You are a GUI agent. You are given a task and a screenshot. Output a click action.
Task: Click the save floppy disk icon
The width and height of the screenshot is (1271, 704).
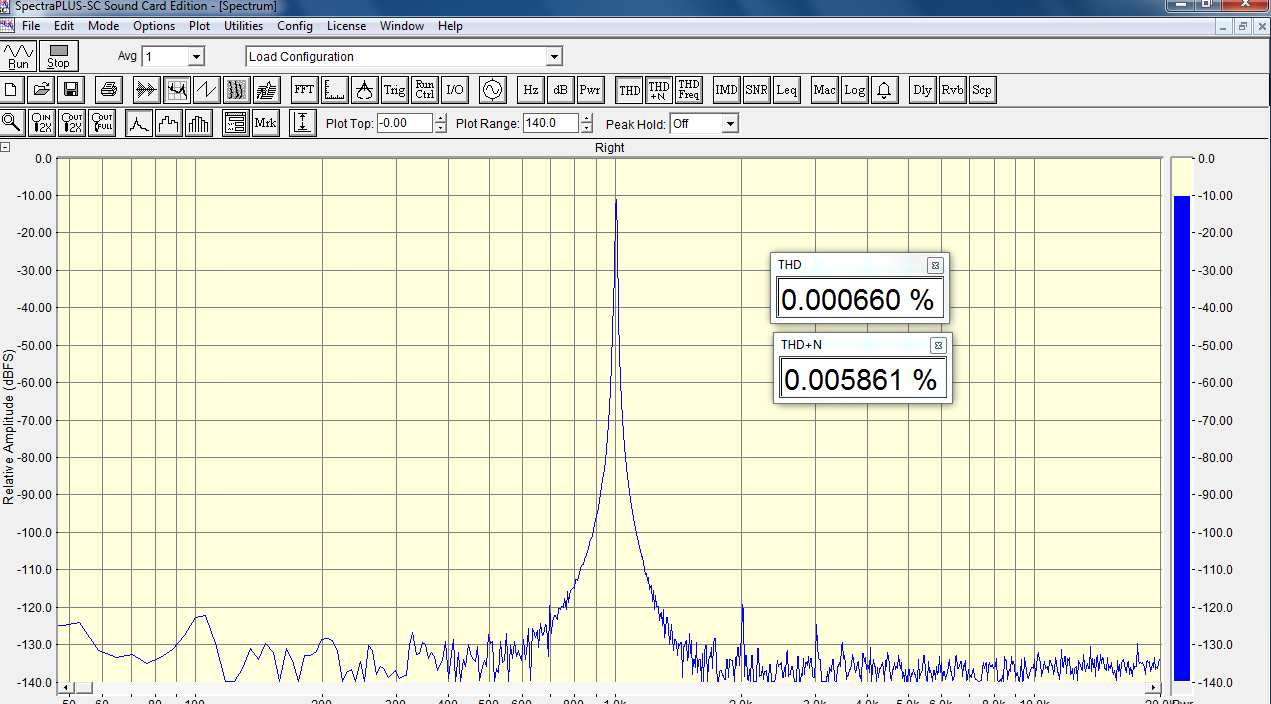[x=72, y=90]
